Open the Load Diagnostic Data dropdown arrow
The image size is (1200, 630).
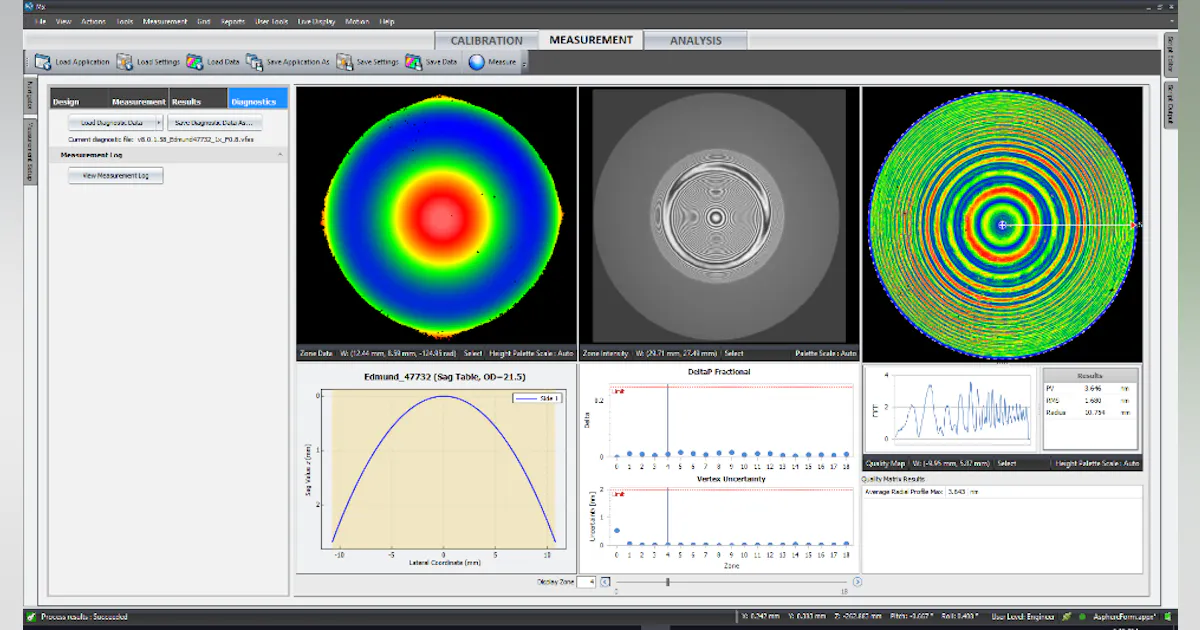coord(158,122)
